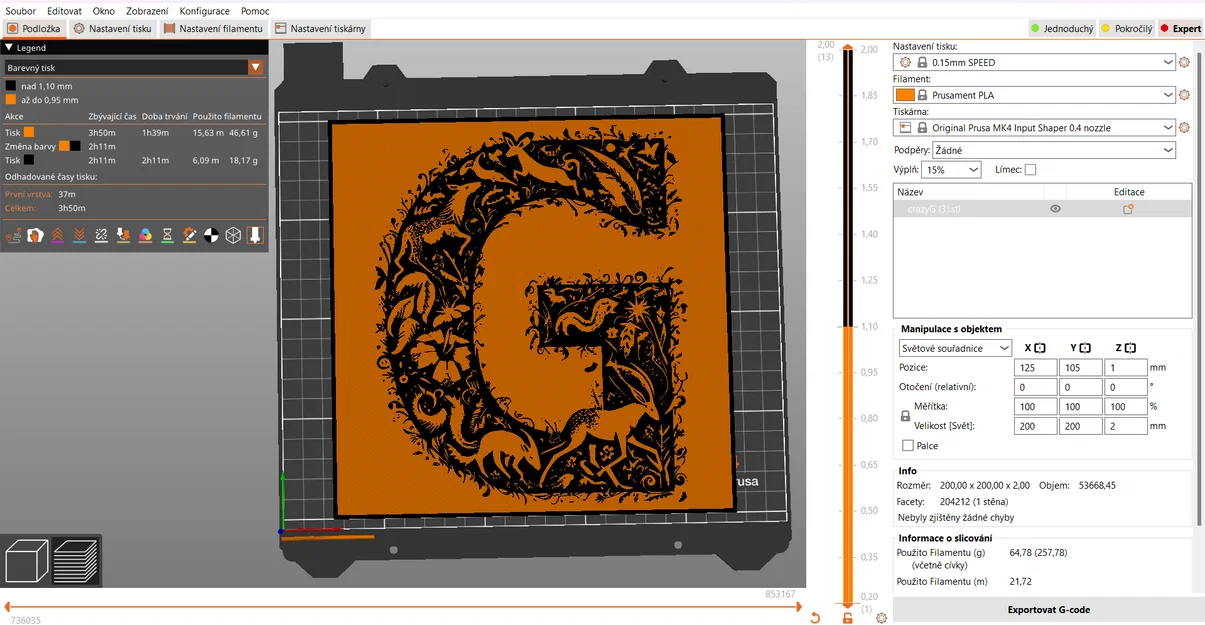This screenshot has width=1205, height=625.
Task: Open the Pomoc menu
Action: (255, 11)
